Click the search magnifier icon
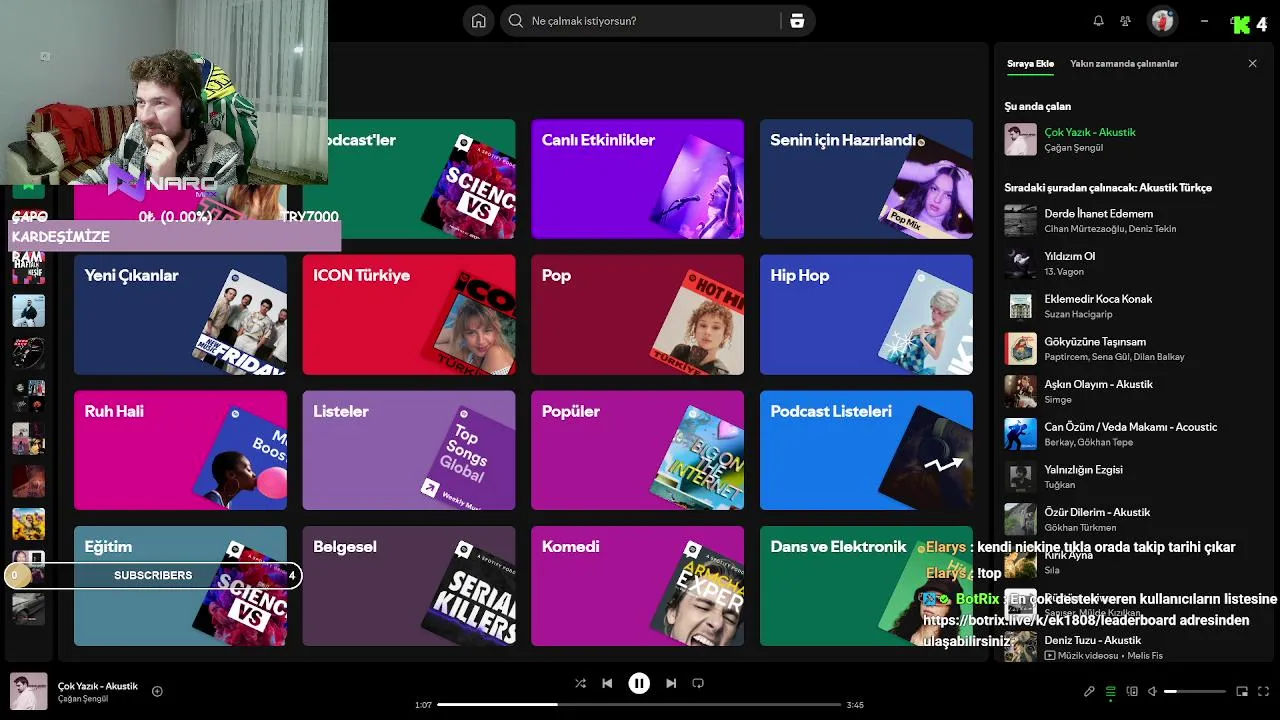The height and width of the screenshot is (720, 1280). click(516, 21)
